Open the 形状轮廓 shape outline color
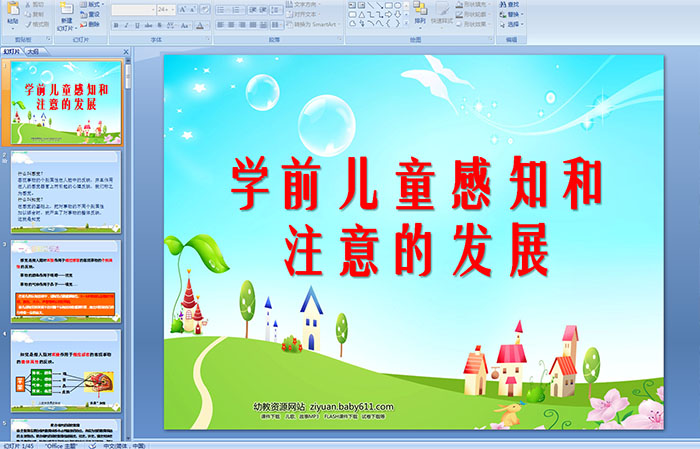This screenshot has height=449, width=700. [x=473, y=14]
